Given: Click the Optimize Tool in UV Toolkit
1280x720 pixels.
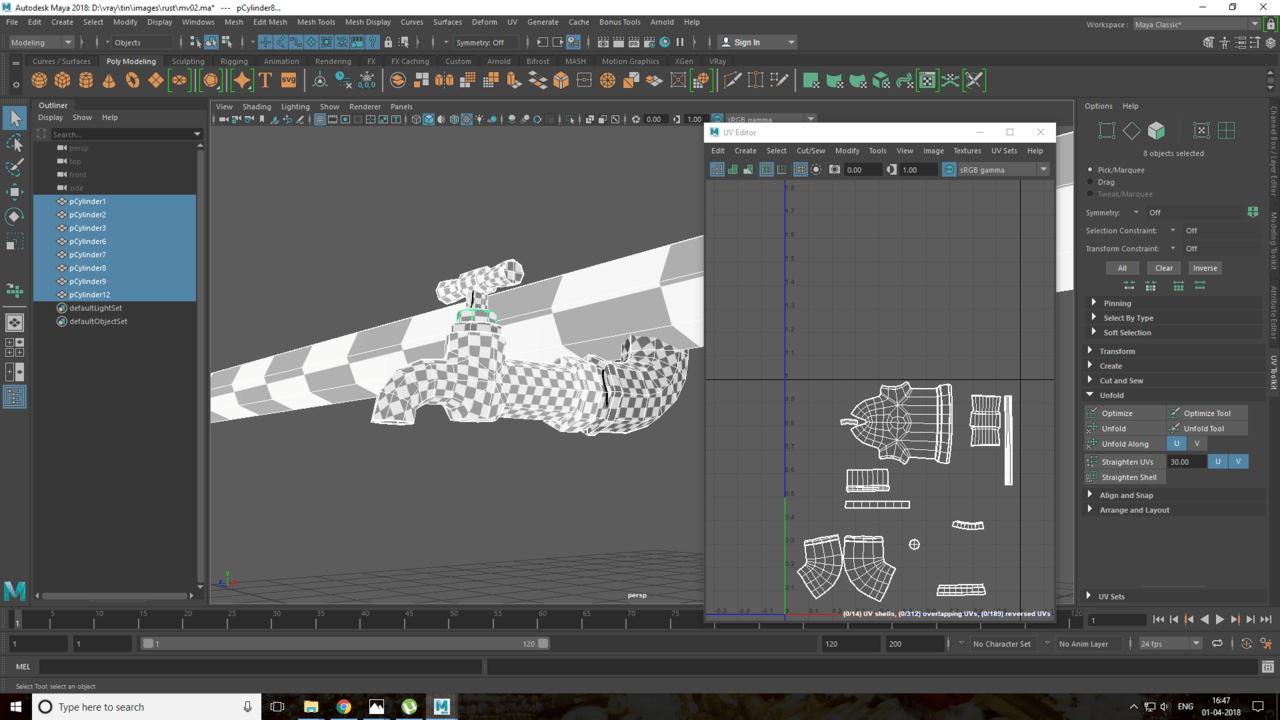Looking at the screenshot, I should (x=1206, y=413).
